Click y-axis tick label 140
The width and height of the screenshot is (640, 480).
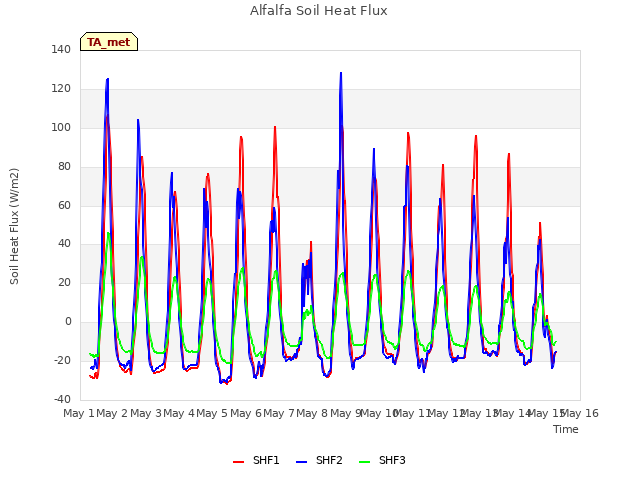click(x=61, y=49)
